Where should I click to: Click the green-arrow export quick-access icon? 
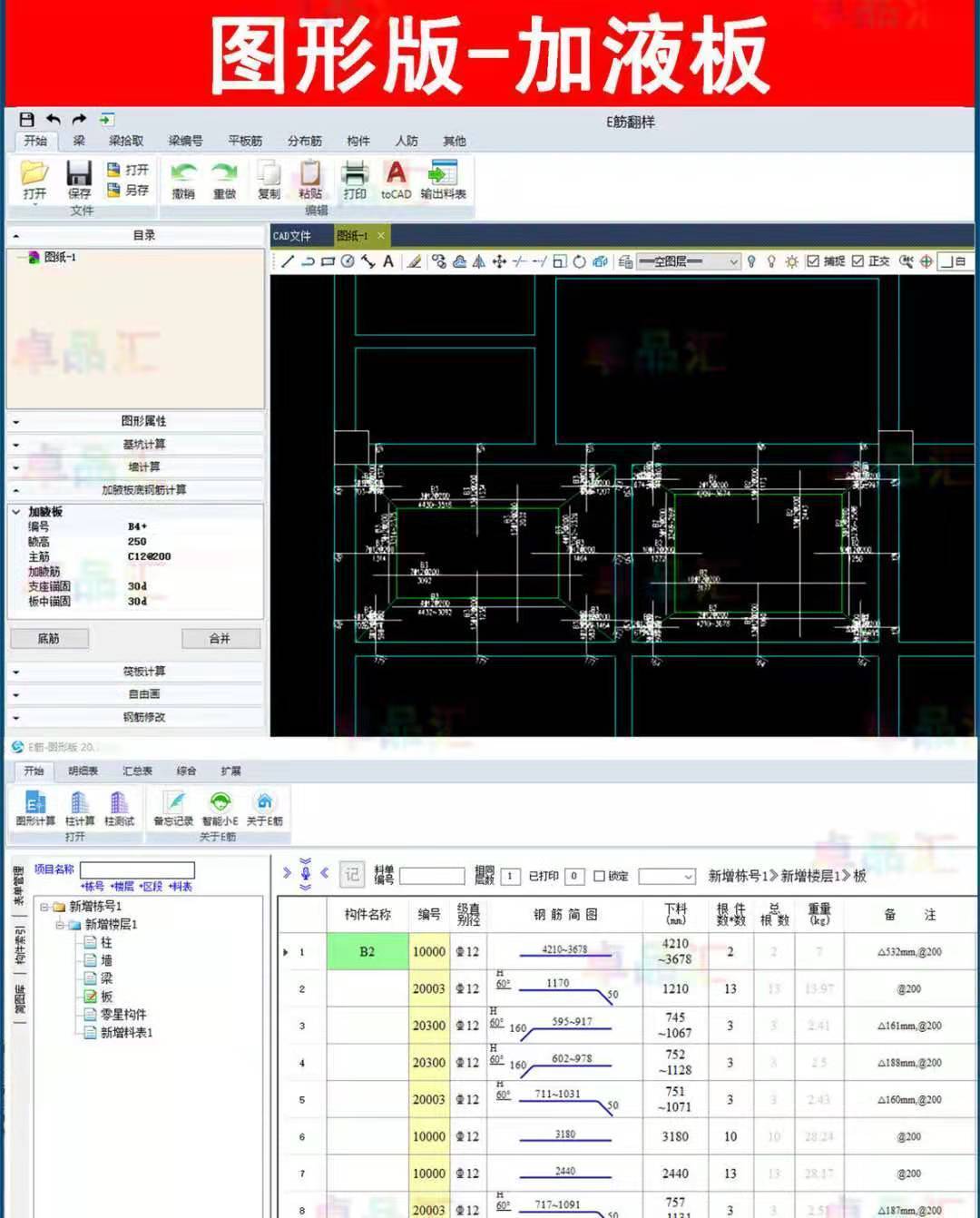[x=106, y=119]
